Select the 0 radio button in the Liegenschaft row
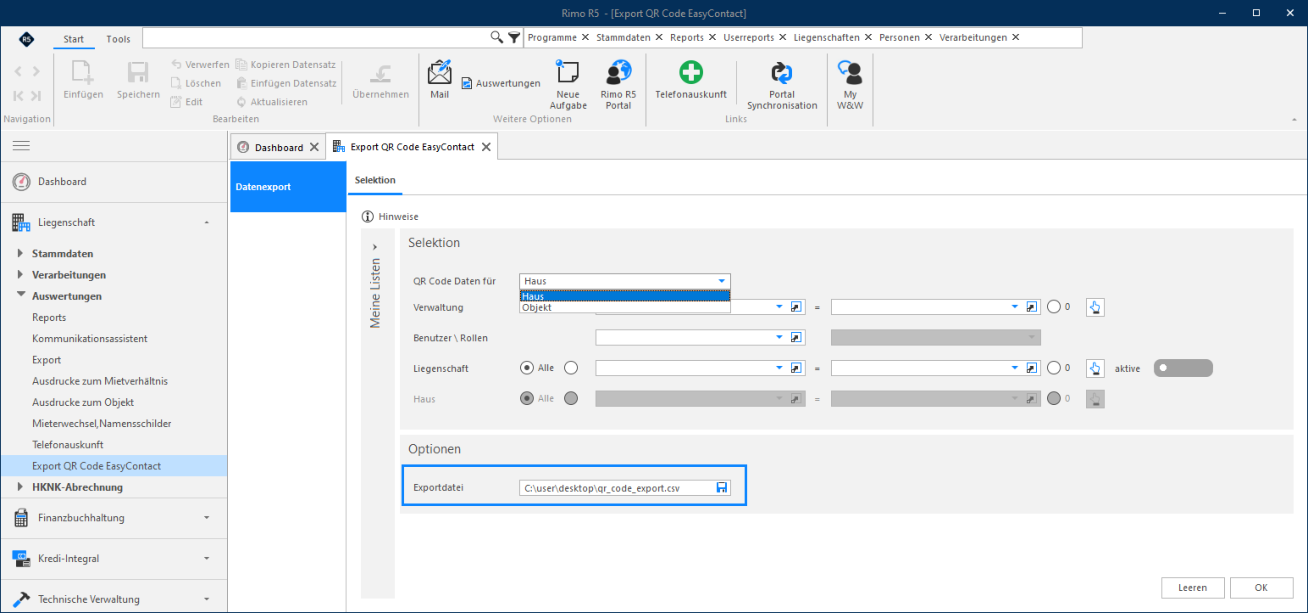The height and width of the screenshot is (613, 1308). [1054, 368]
